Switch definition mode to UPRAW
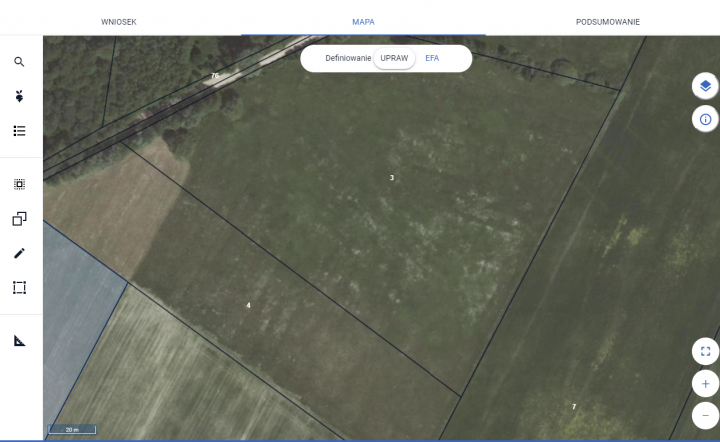This screenshot has width=720, height=442. click(x=394, y=59)
